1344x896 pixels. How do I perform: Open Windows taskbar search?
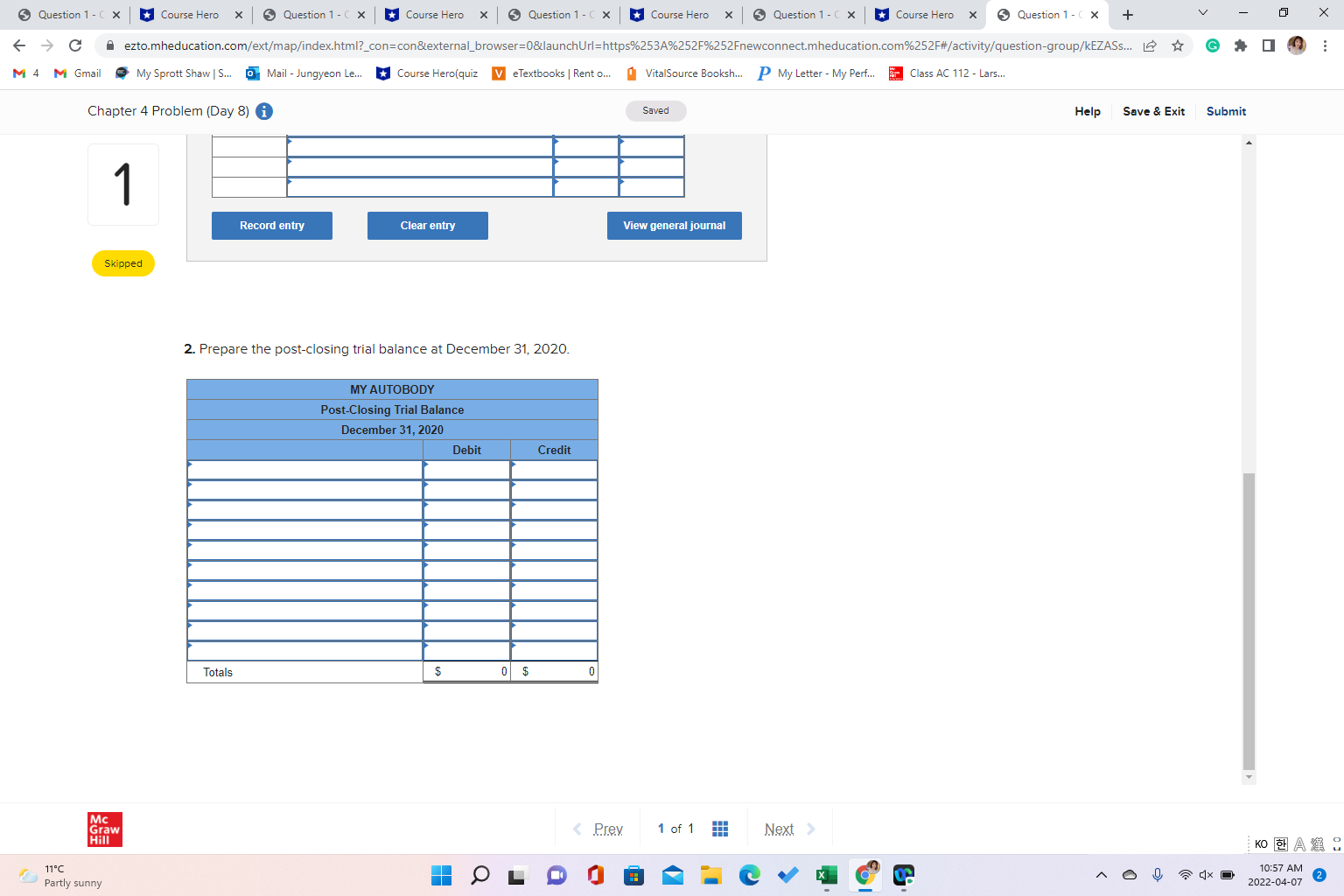click(480, 875)
